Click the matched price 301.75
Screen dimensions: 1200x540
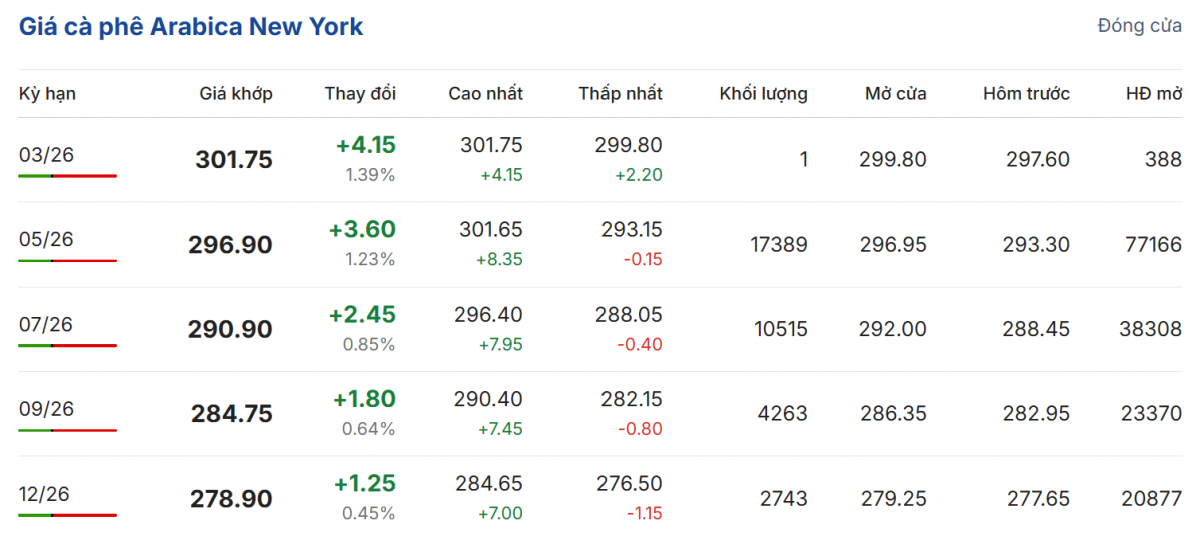tap(234, 160)
